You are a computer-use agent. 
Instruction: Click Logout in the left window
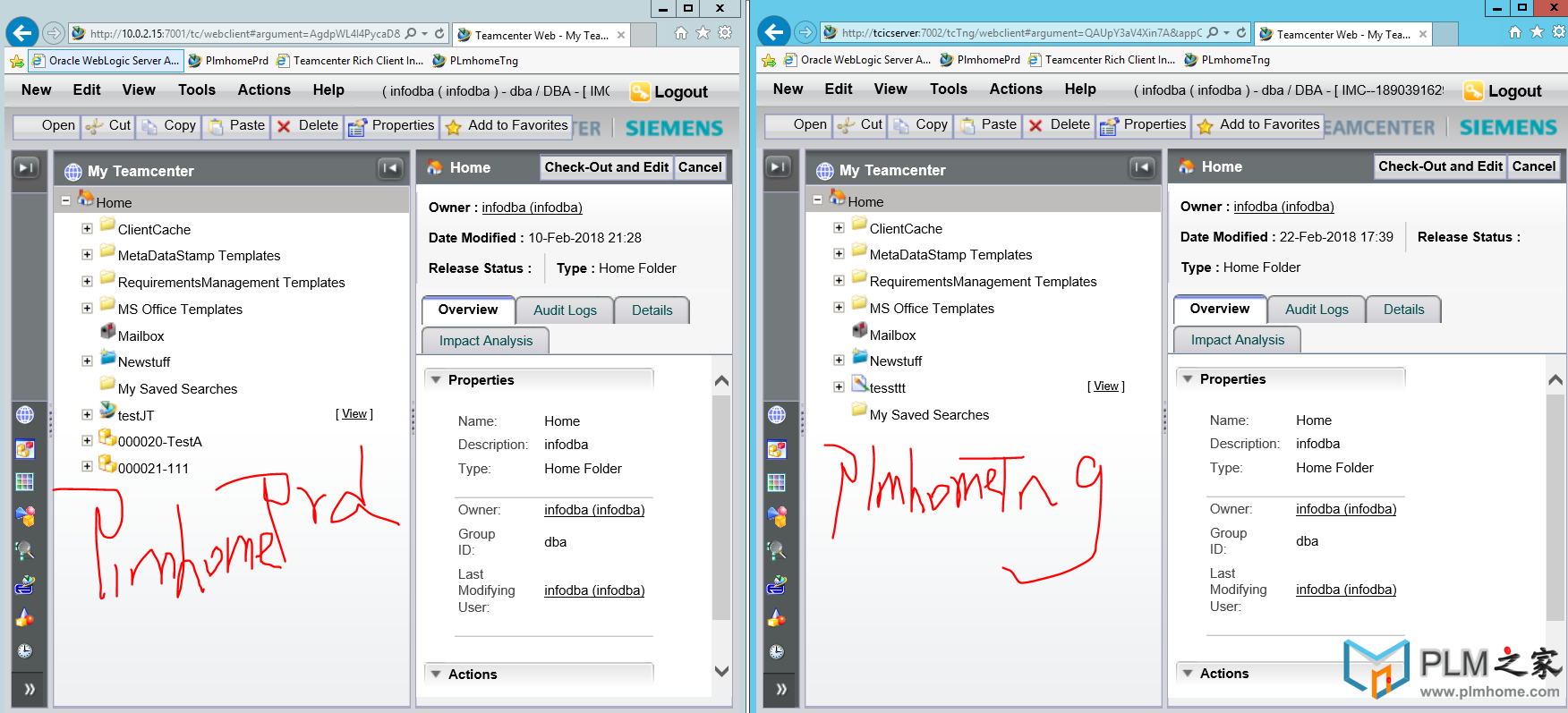point(669,92)
